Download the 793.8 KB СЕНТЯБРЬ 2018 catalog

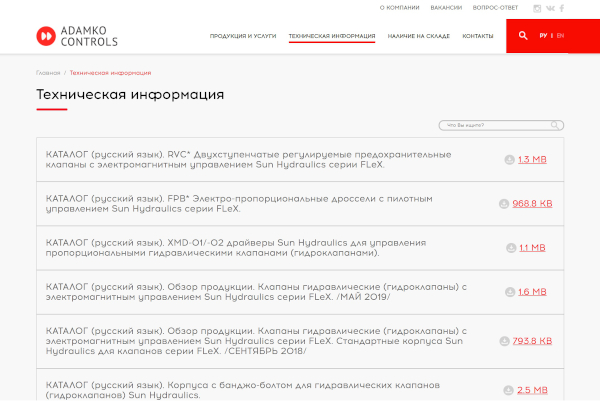[532, 341]
